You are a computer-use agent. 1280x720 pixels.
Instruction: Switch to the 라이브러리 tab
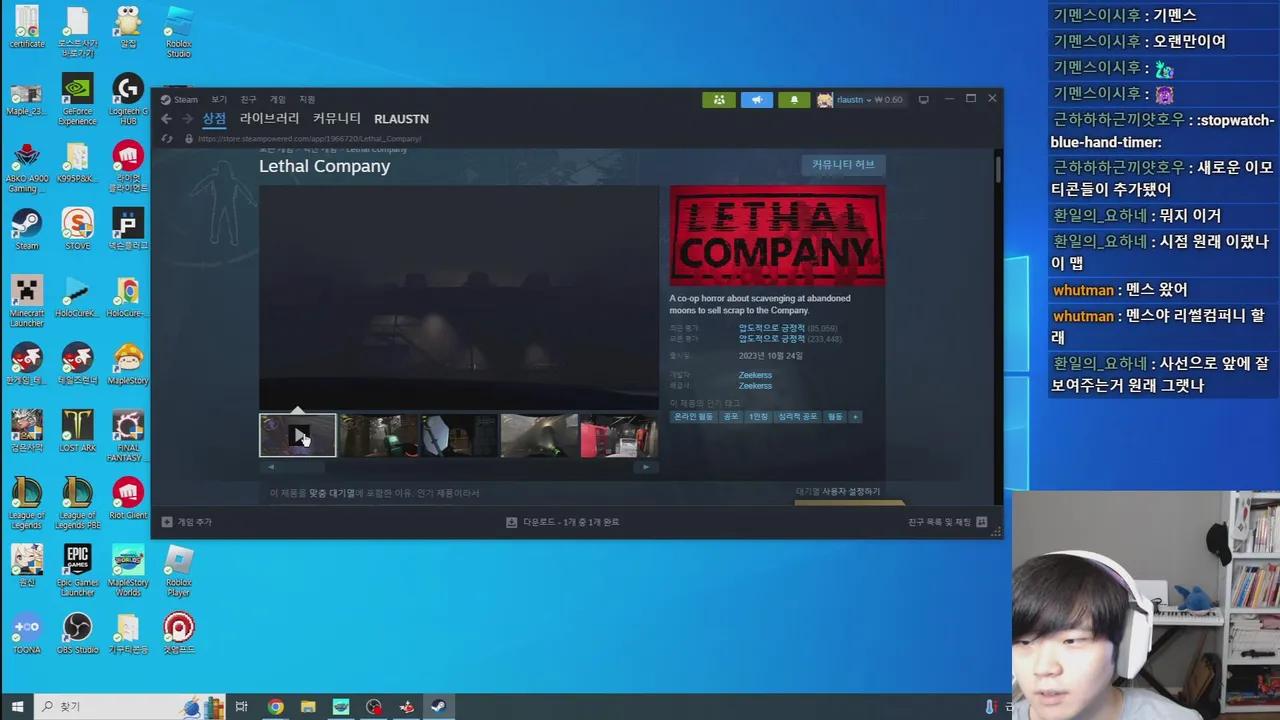coord(269,118)
